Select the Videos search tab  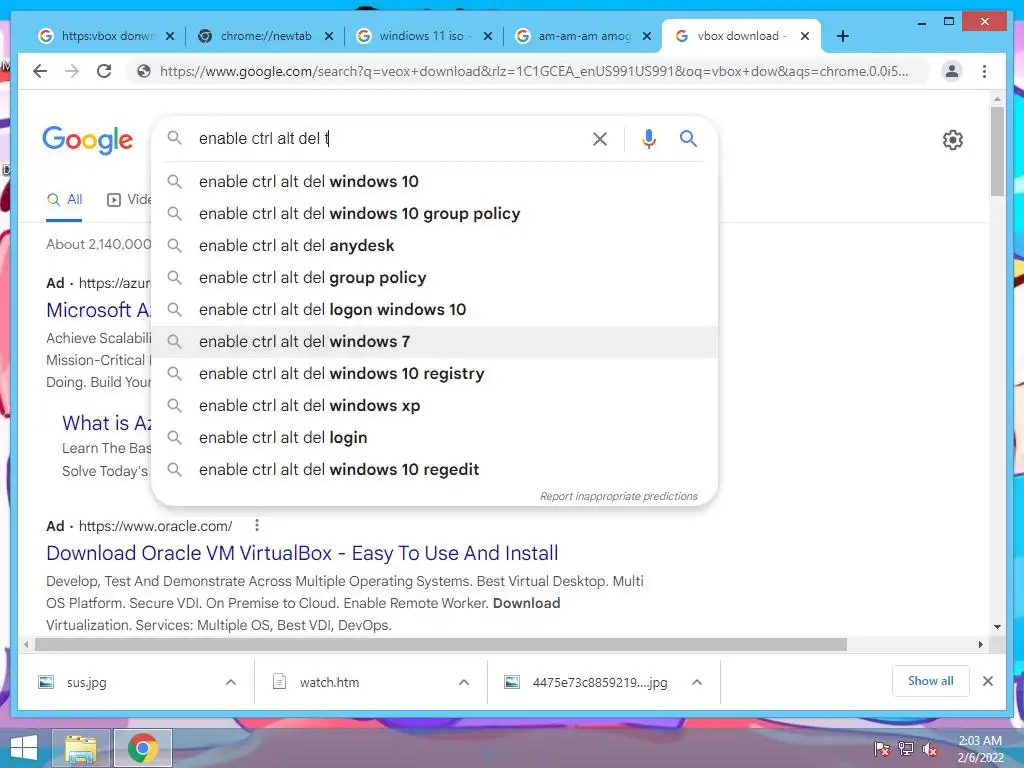coord(129,200)
